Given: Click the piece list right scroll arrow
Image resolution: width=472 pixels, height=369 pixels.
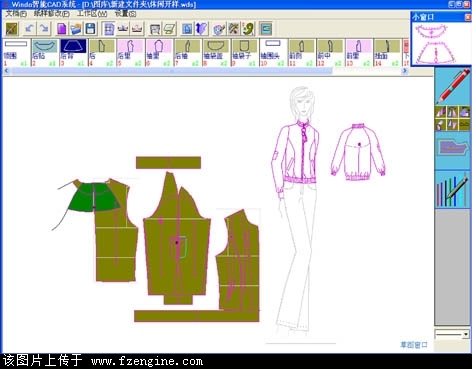Looking at the screenshot, I should click(x=405, y=71).
